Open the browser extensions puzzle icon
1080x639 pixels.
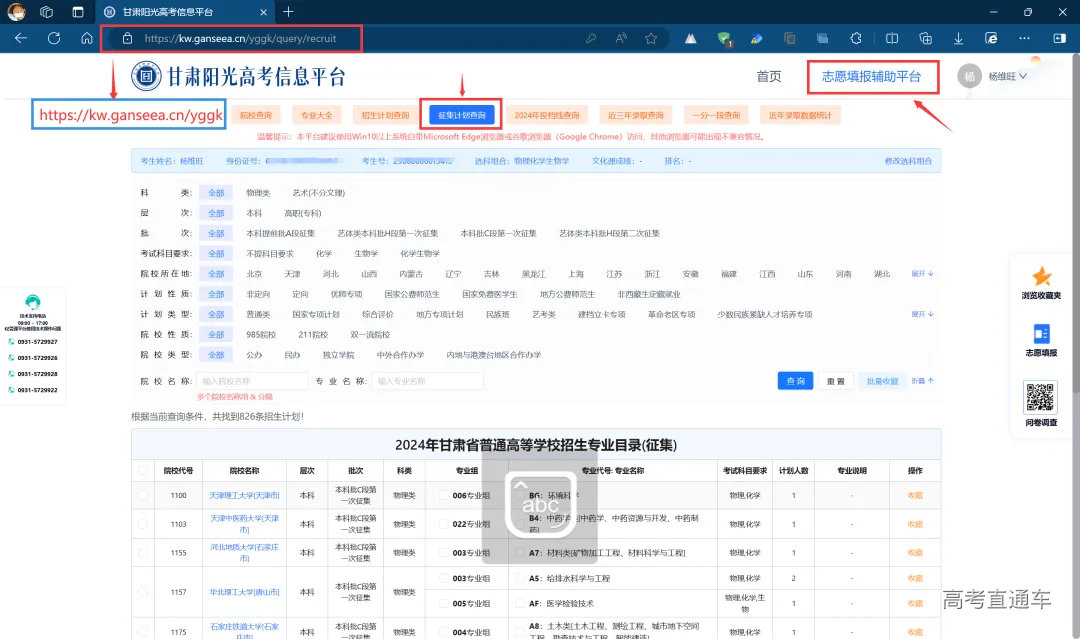point(856,38)
